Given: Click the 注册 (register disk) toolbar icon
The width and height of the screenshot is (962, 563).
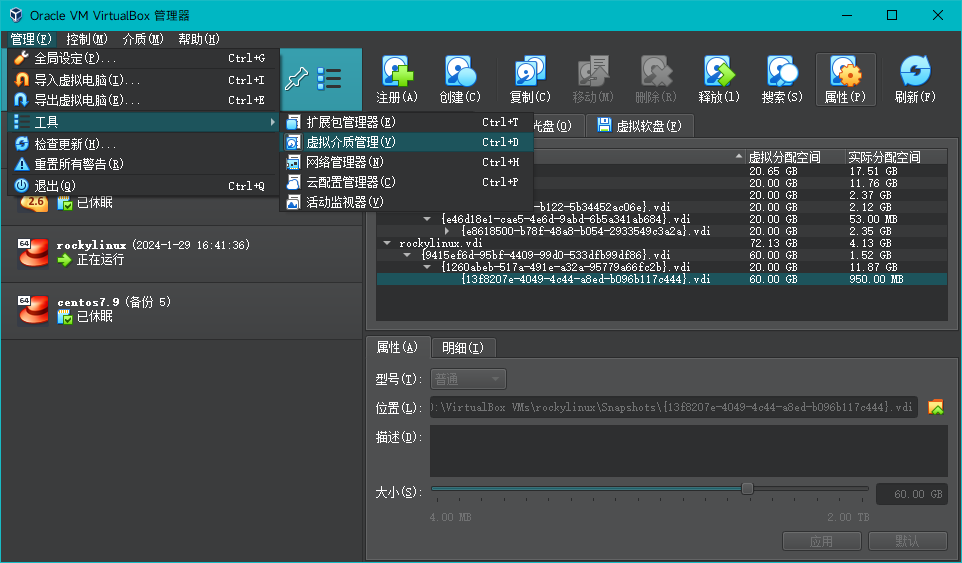Looking at the screenshot, I should point(396,78).
